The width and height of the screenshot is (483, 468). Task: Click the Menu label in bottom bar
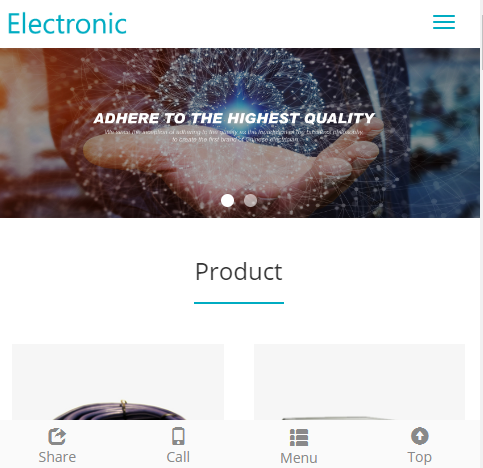pyautogui.click(x=299, y=458)
